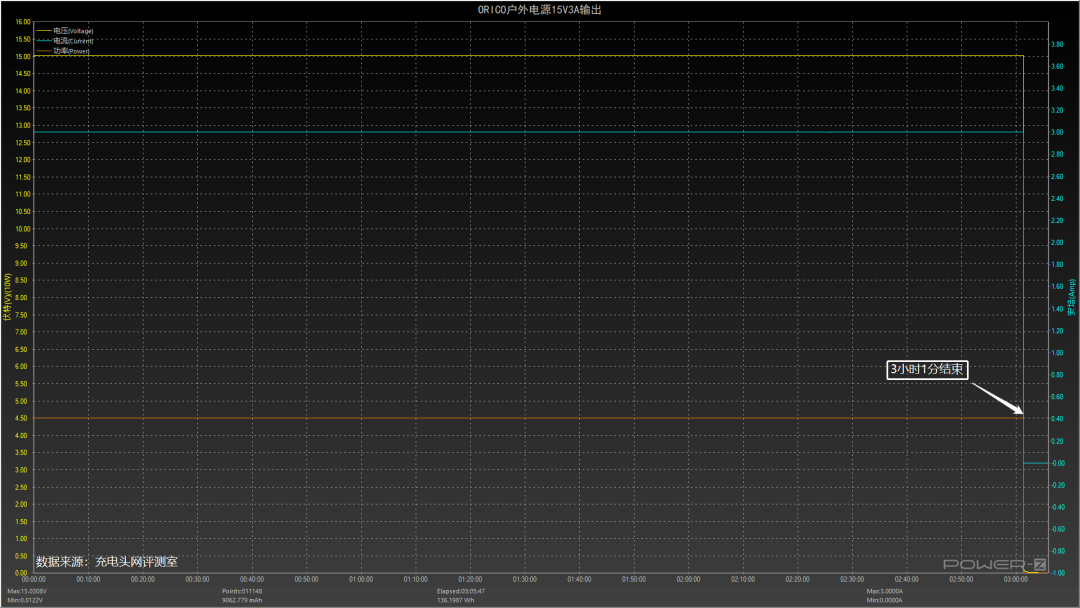Click the 4.50 voltage axis label

(21, 418)
